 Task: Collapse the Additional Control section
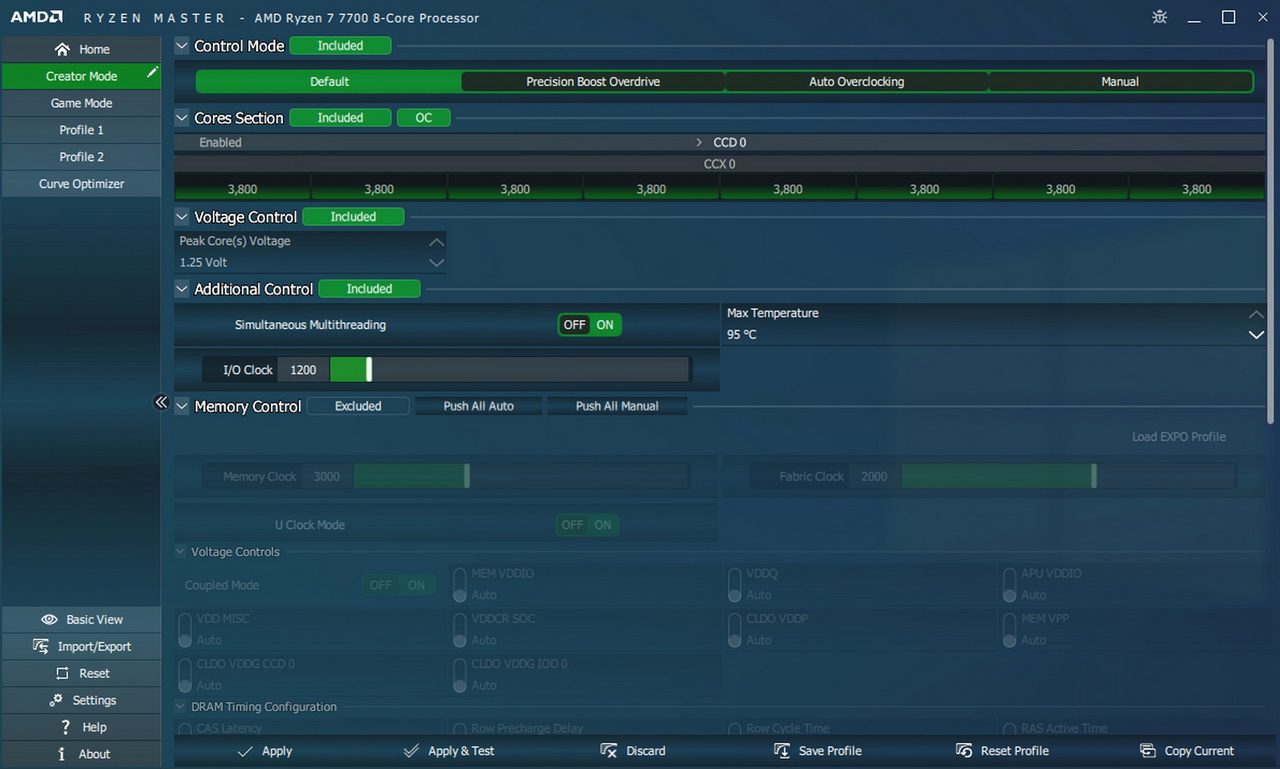[182, 289]
